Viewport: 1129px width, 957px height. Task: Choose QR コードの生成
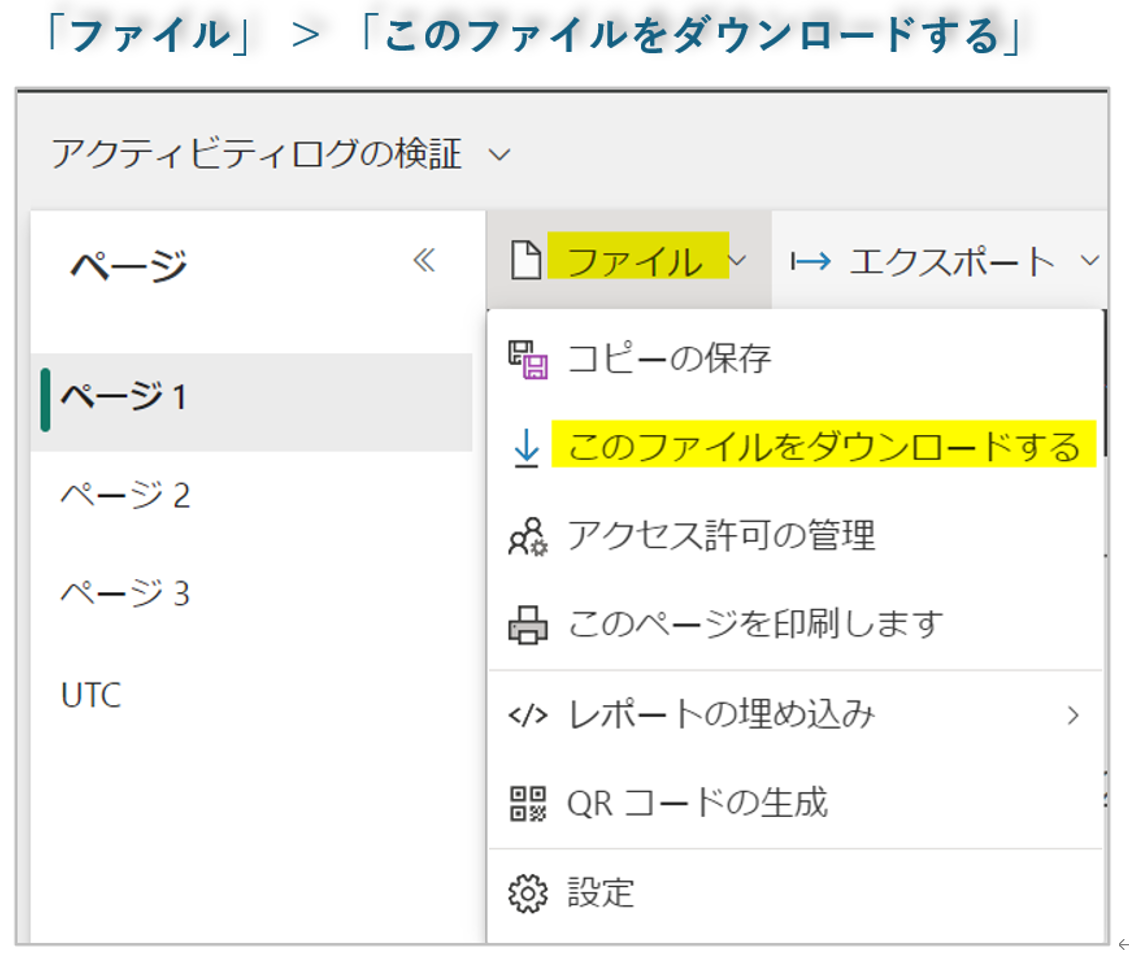698,803
